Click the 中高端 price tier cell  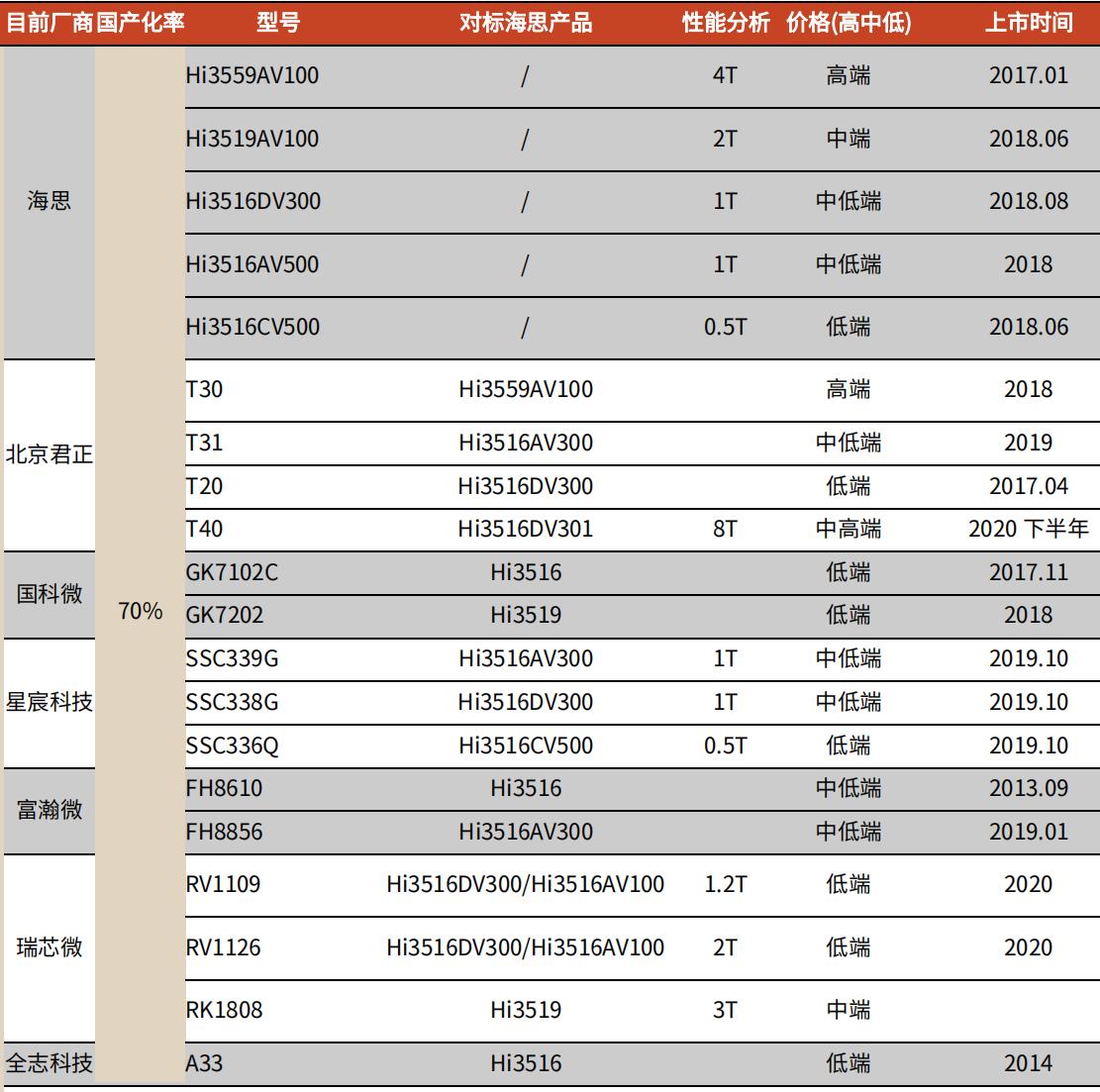(x=849, y=529)
